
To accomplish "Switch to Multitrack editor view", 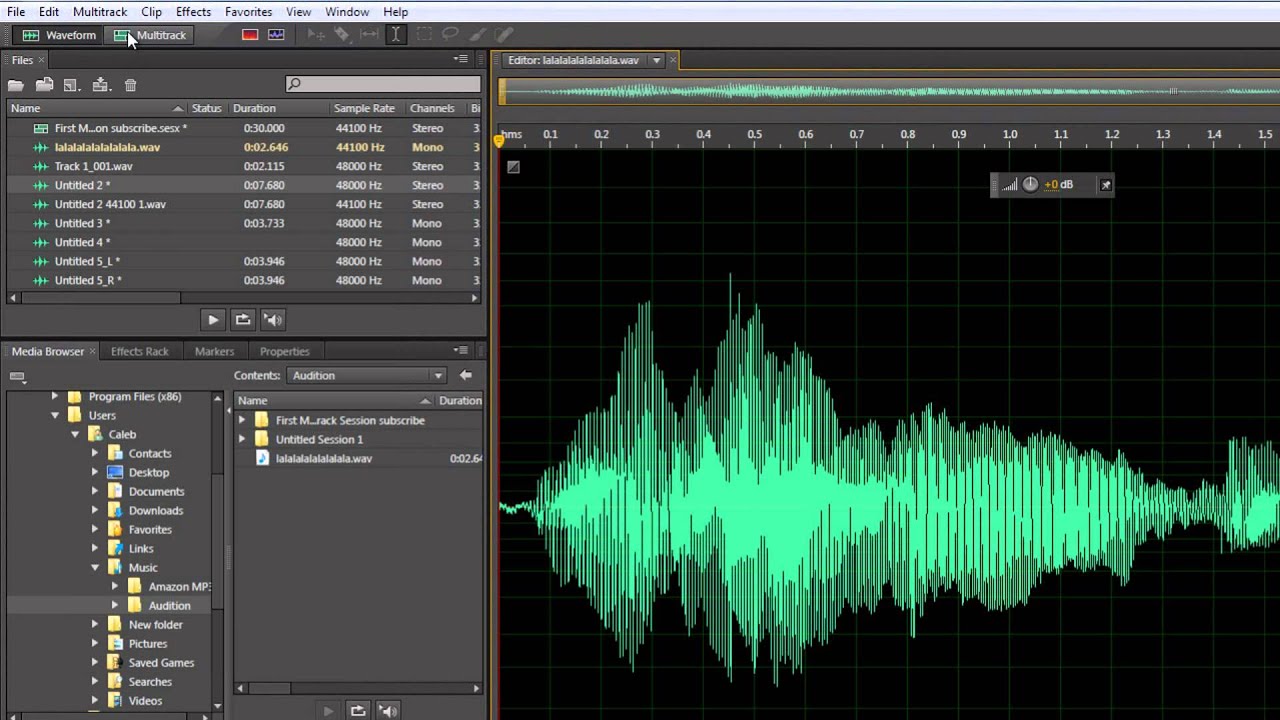I will (x=150, y=35).
